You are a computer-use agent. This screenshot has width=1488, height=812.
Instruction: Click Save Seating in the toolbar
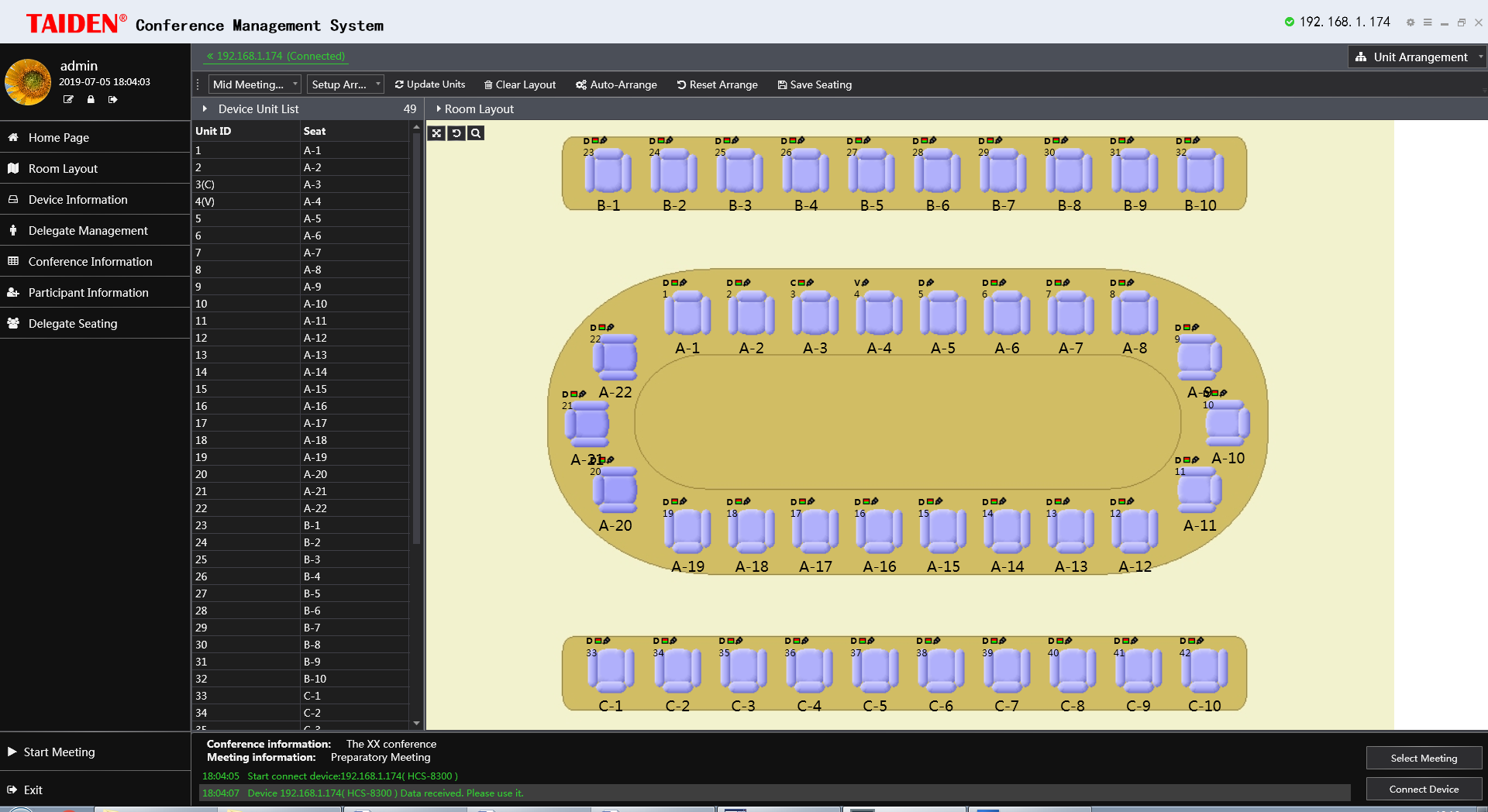pyautogui.click(x=815, y=84)
